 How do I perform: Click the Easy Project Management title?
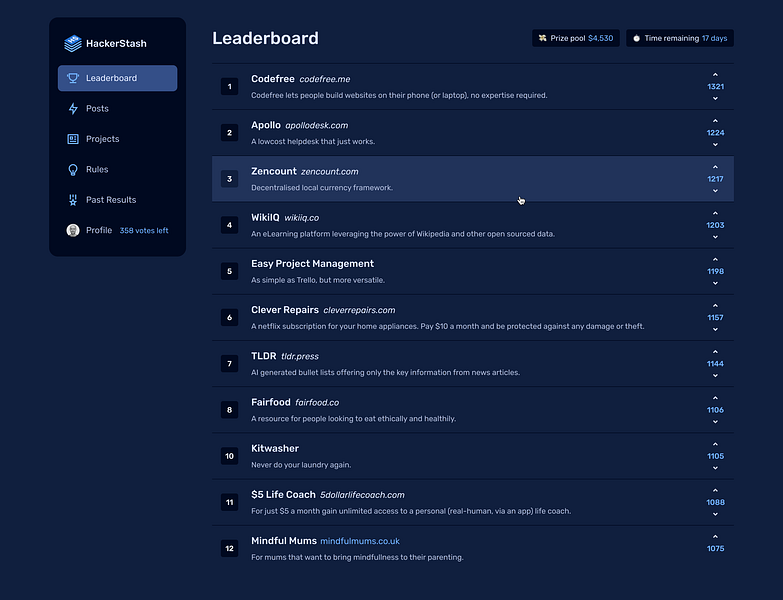(x=313, y=264)
